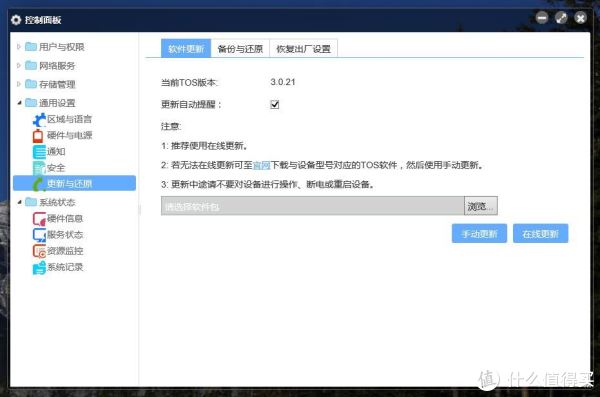Image resolution: width=600 pixels, height=397 pixels.
Task: Open the 通知 notification item
Action: click(56, 152)
